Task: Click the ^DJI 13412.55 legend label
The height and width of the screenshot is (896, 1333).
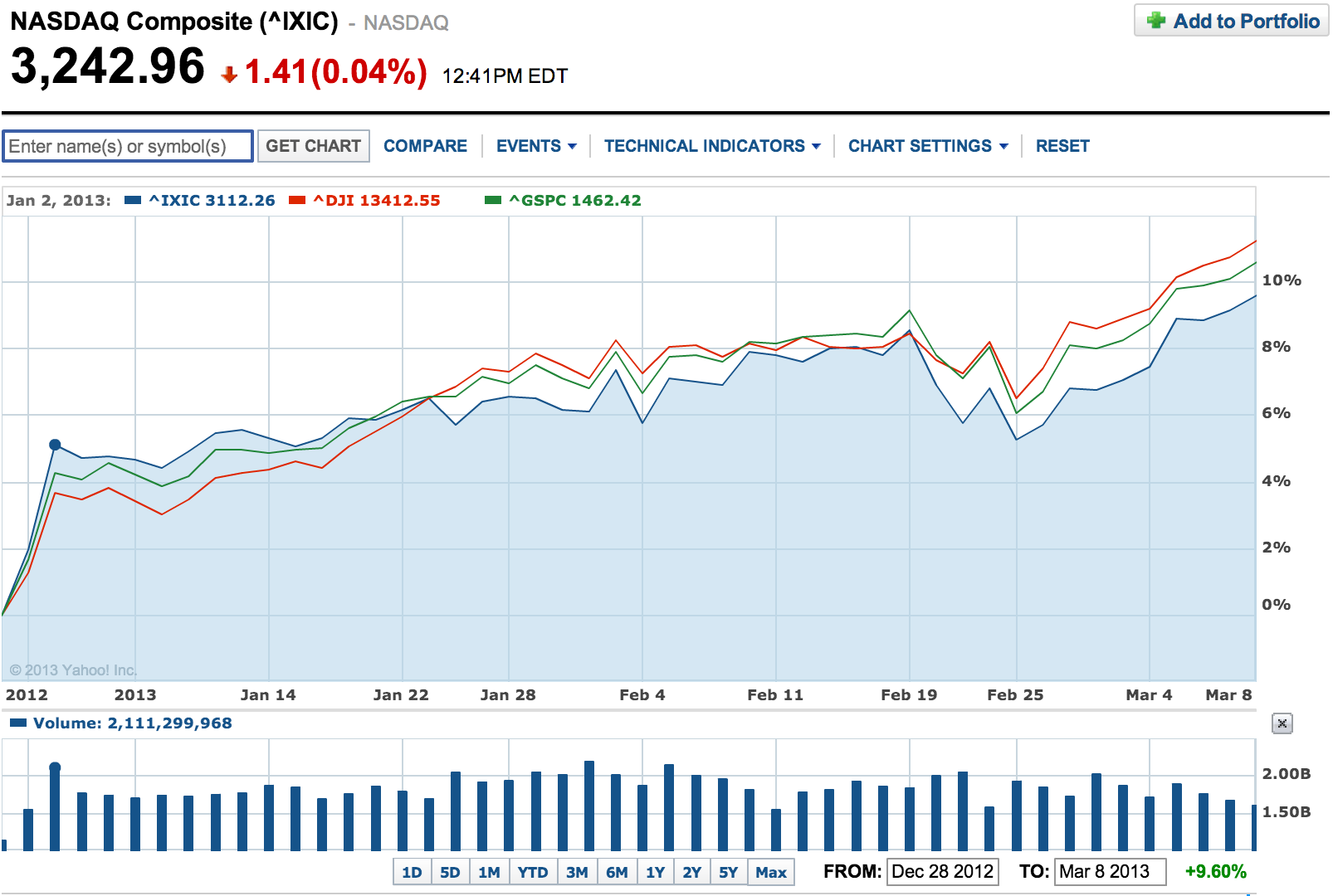Action: [x=377, y=200]
